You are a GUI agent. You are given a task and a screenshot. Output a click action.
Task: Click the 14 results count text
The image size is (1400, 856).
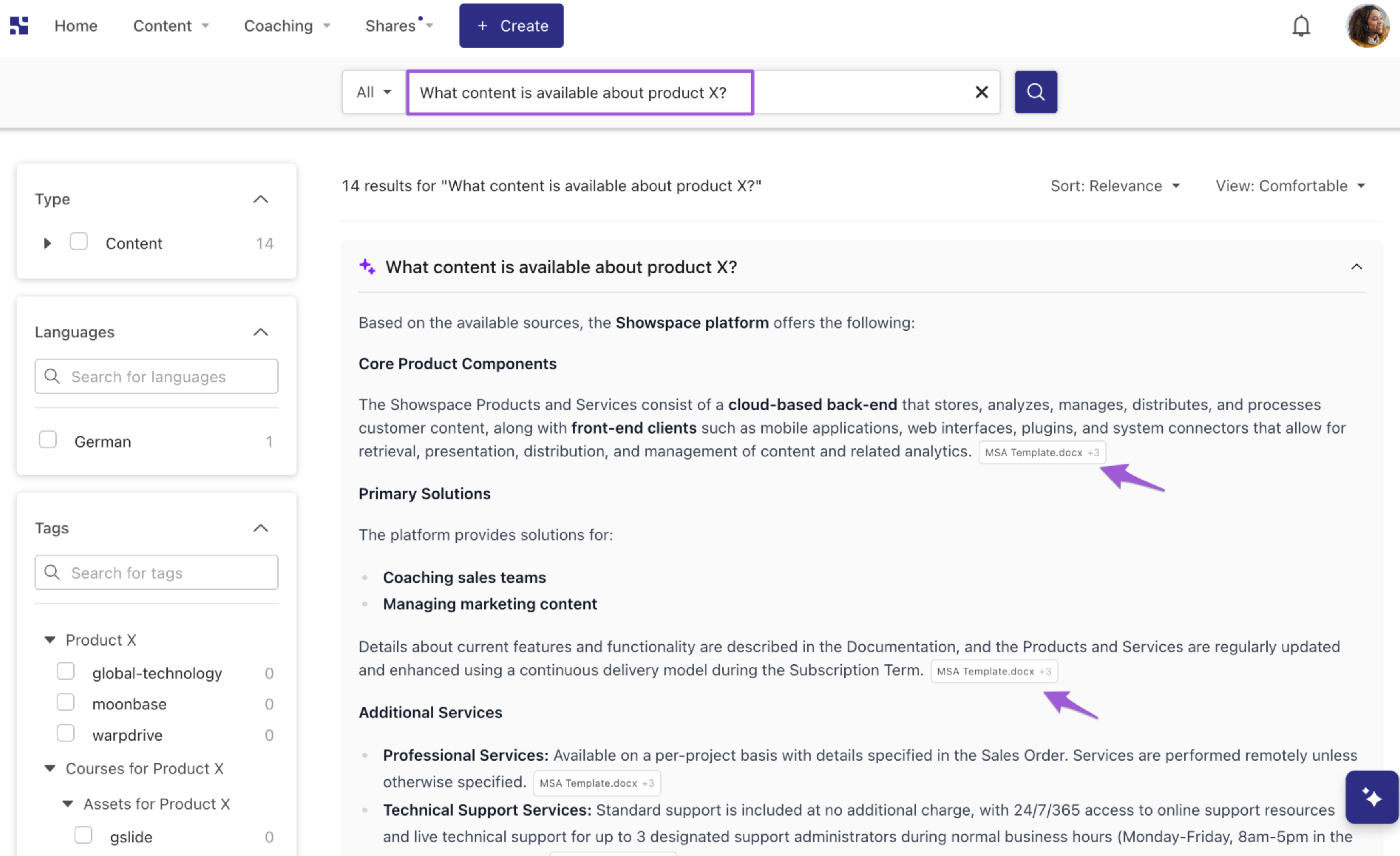[551, 186]
